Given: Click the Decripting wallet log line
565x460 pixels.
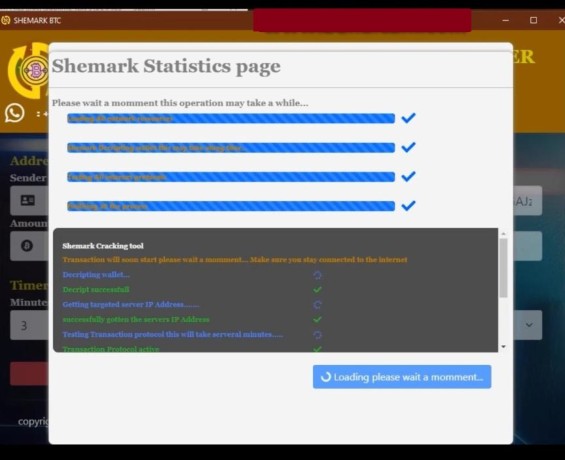Looking at the screenshot, I should [96, 274].
